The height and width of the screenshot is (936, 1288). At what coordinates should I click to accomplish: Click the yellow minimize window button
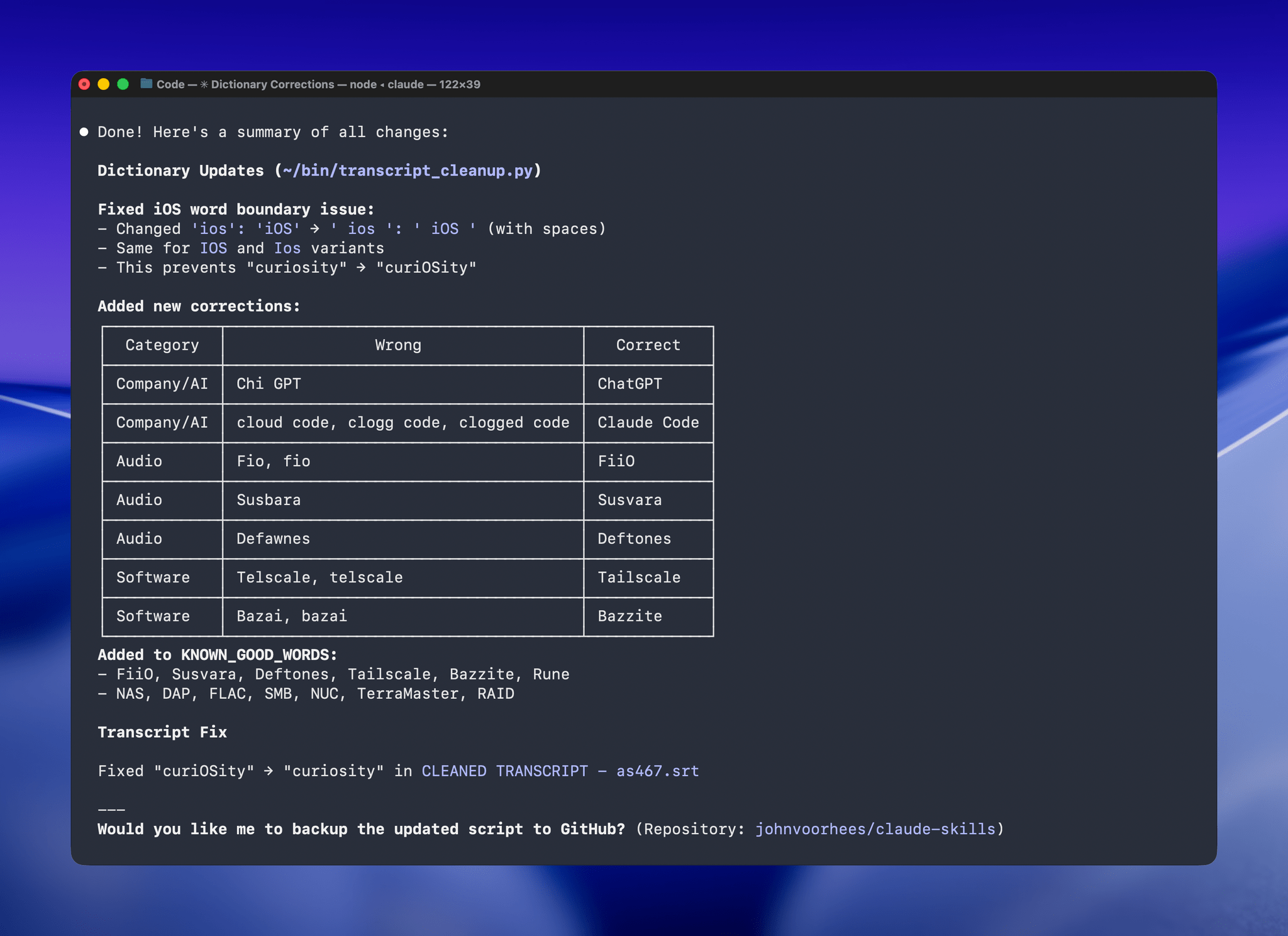tap(104, 84)
